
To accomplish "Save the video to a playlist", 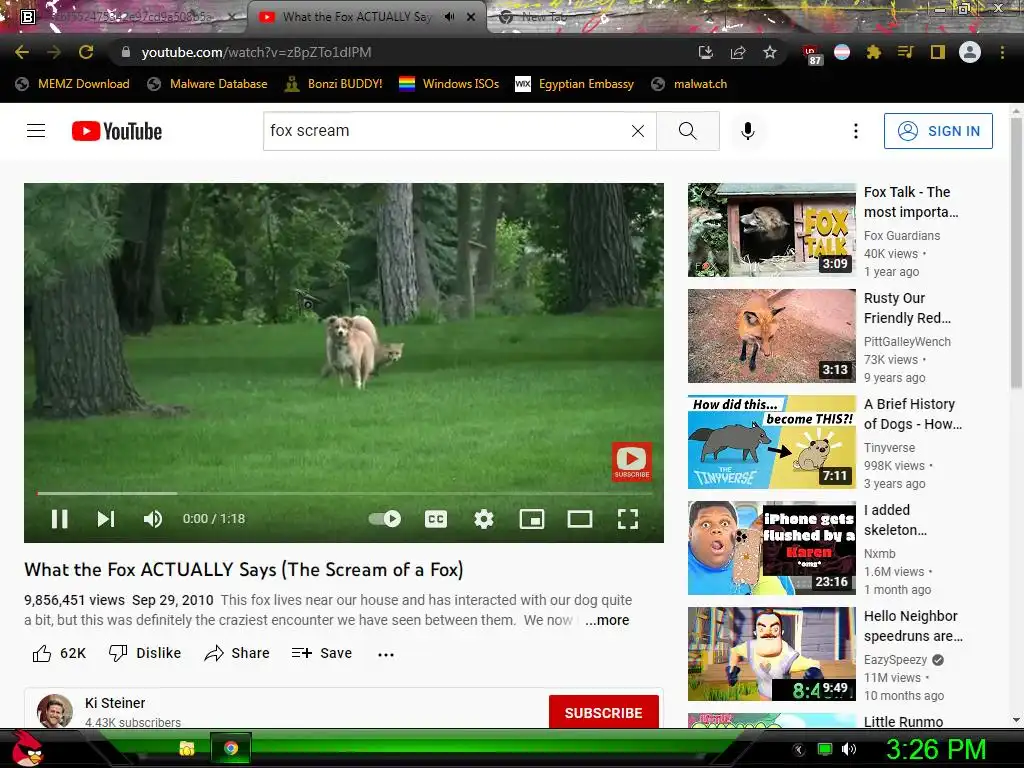I will pyautogui.click(x=322, y=653).
